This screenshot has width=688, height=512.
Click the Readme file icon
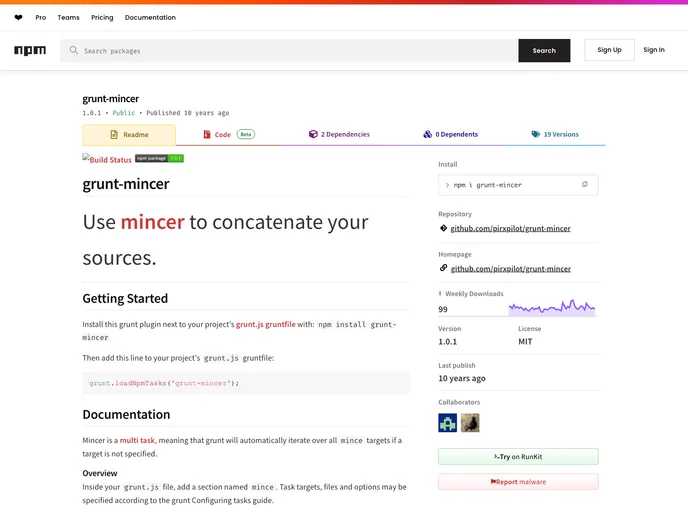coord(114,135)
